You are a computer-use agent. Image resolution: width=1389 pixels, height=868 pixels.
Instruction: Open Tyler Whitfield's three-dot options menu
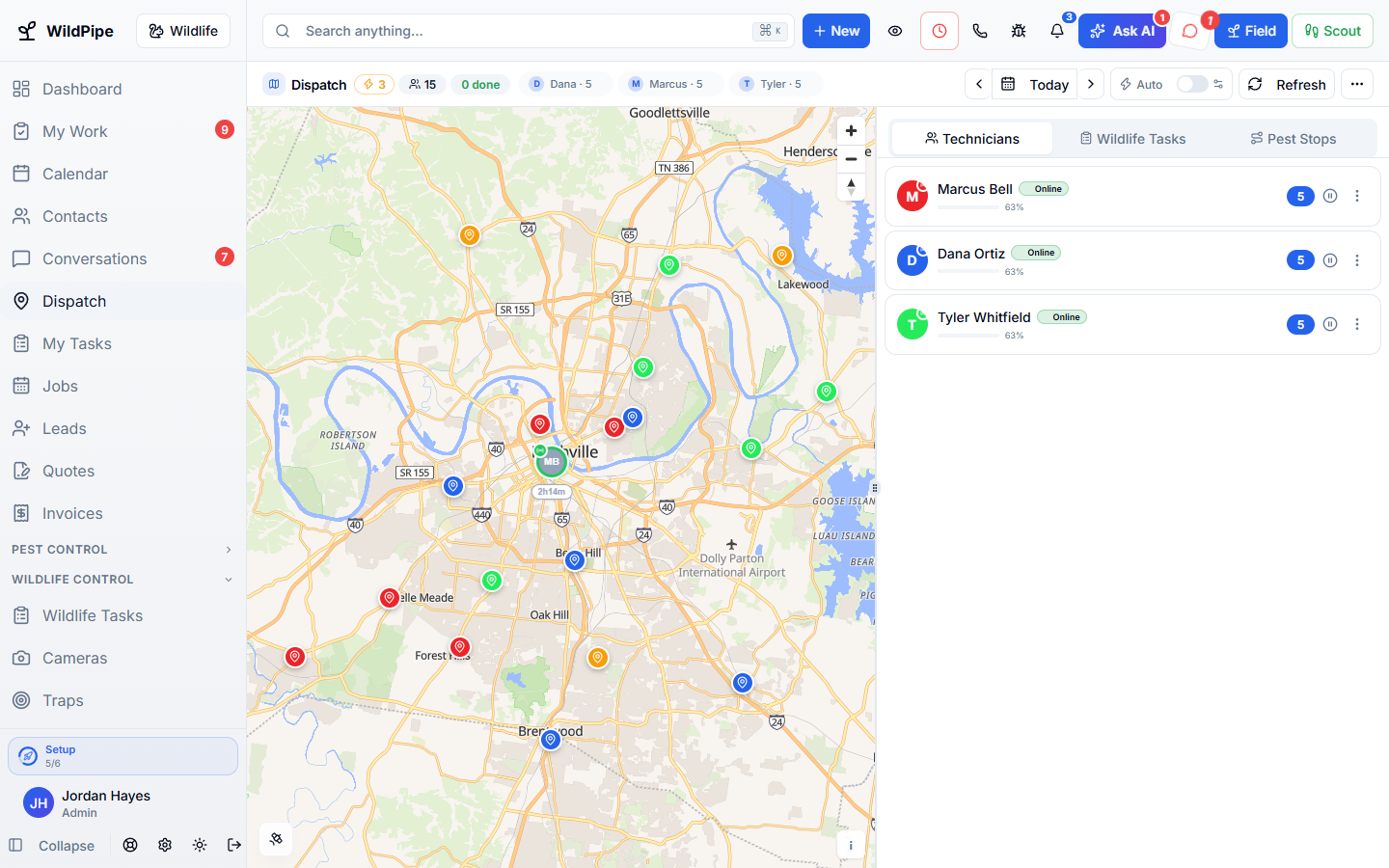[x=1357, y=324]
